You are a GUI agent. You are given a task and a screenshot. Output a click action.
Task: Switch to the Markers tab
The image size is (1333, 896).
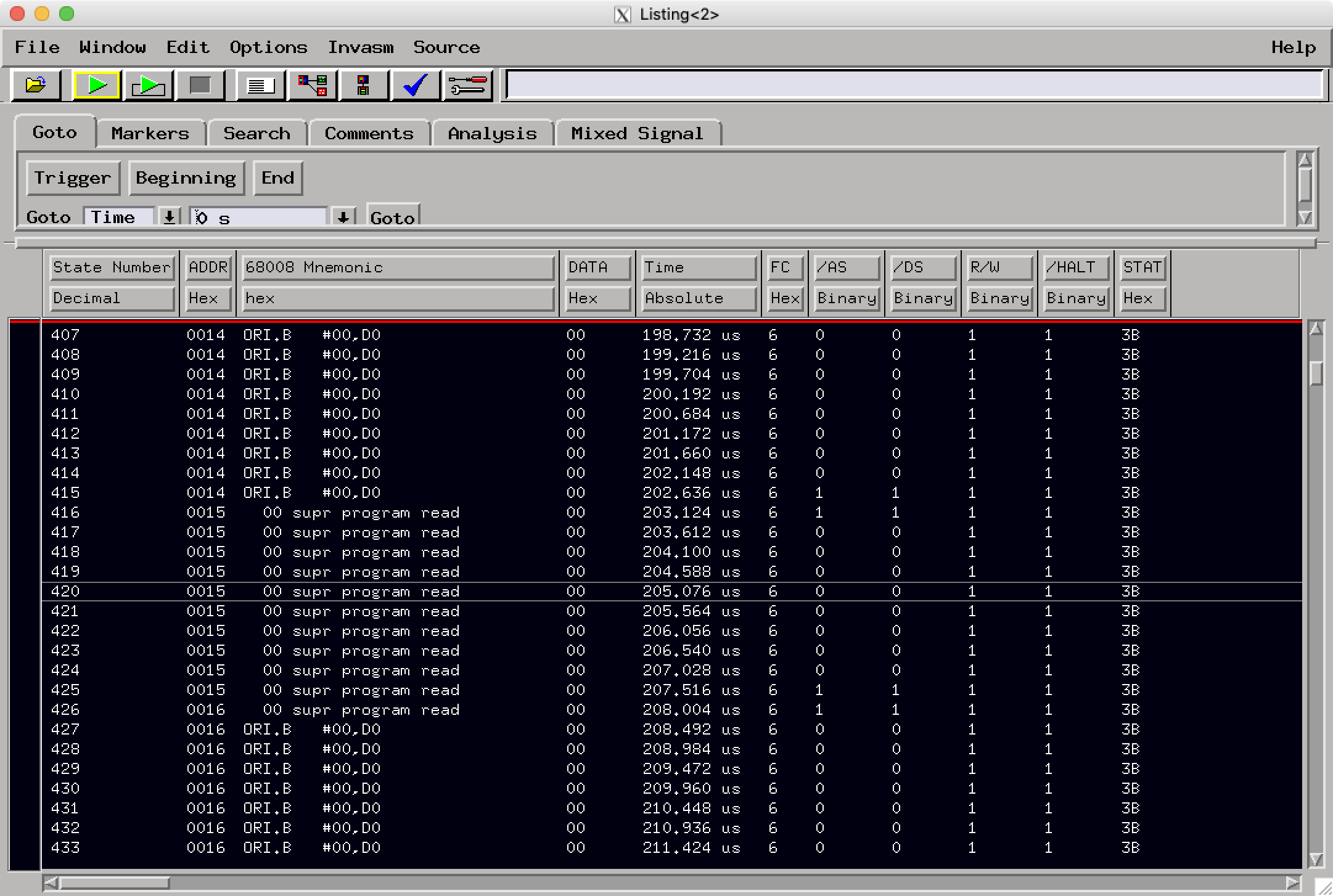150,133
